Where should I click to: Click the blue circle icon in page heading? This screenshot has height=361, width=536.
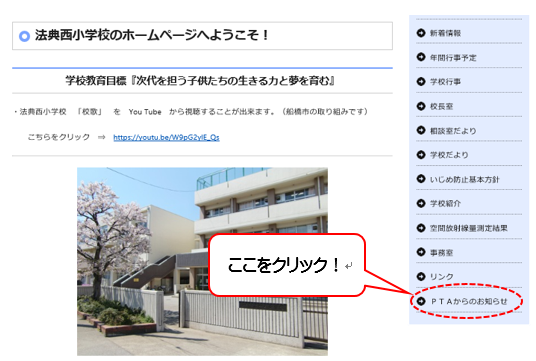pyautogui.click(x=24, y=36)
